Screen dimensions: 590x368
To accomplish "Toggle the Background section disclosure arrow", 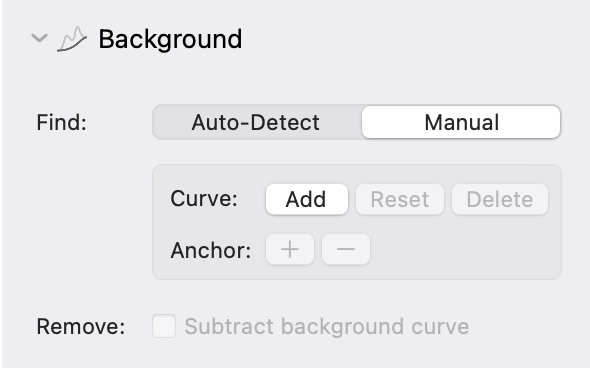I will (x=39, y=38).
